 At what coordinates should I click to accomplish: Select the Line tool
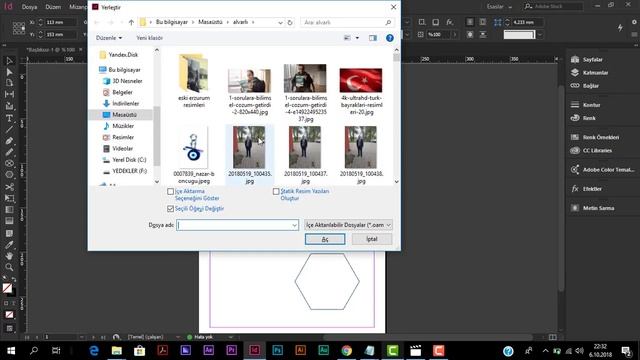[x=9, y=130]
